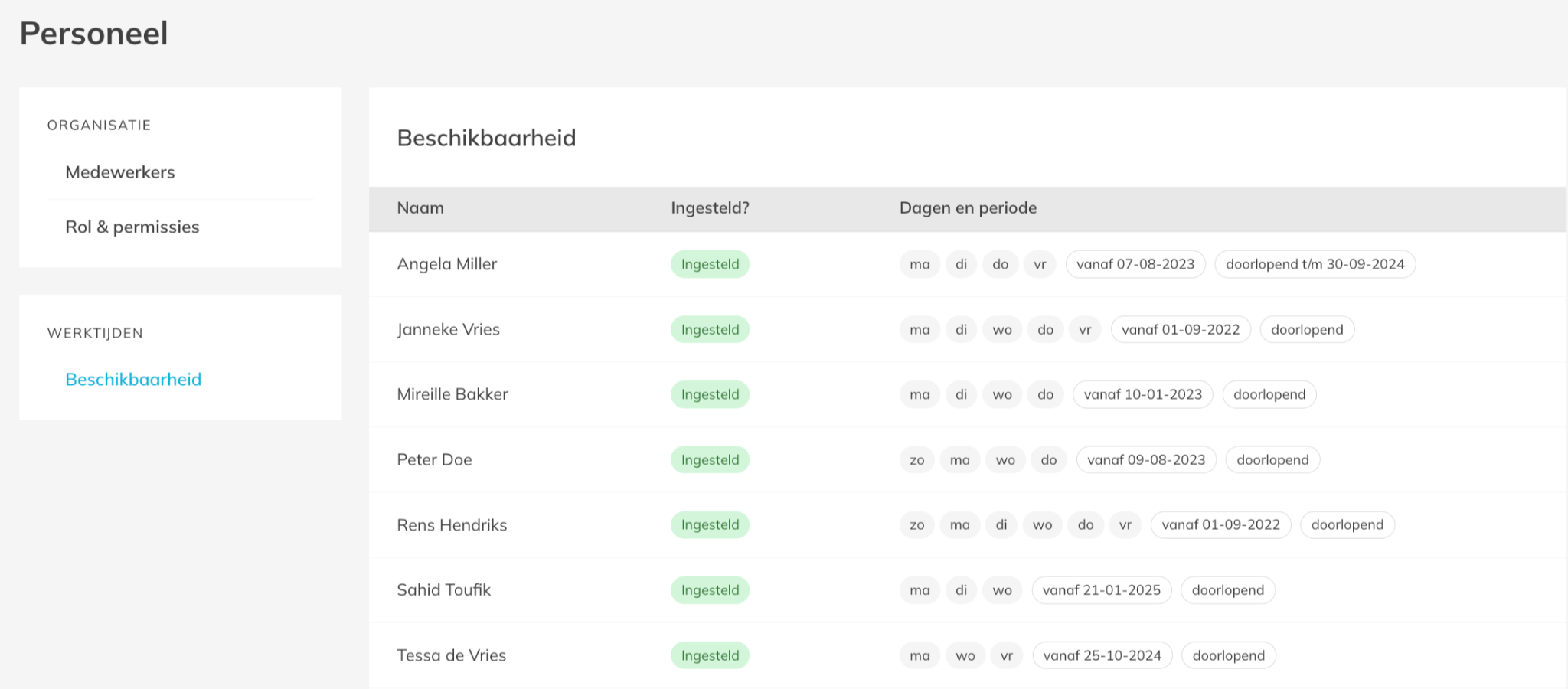Image resolution: width=1568 pixels, height=689 pixels.
Task: Click the name Mireille Bakker
Action: pyautogui.click(x=452, y=394)
